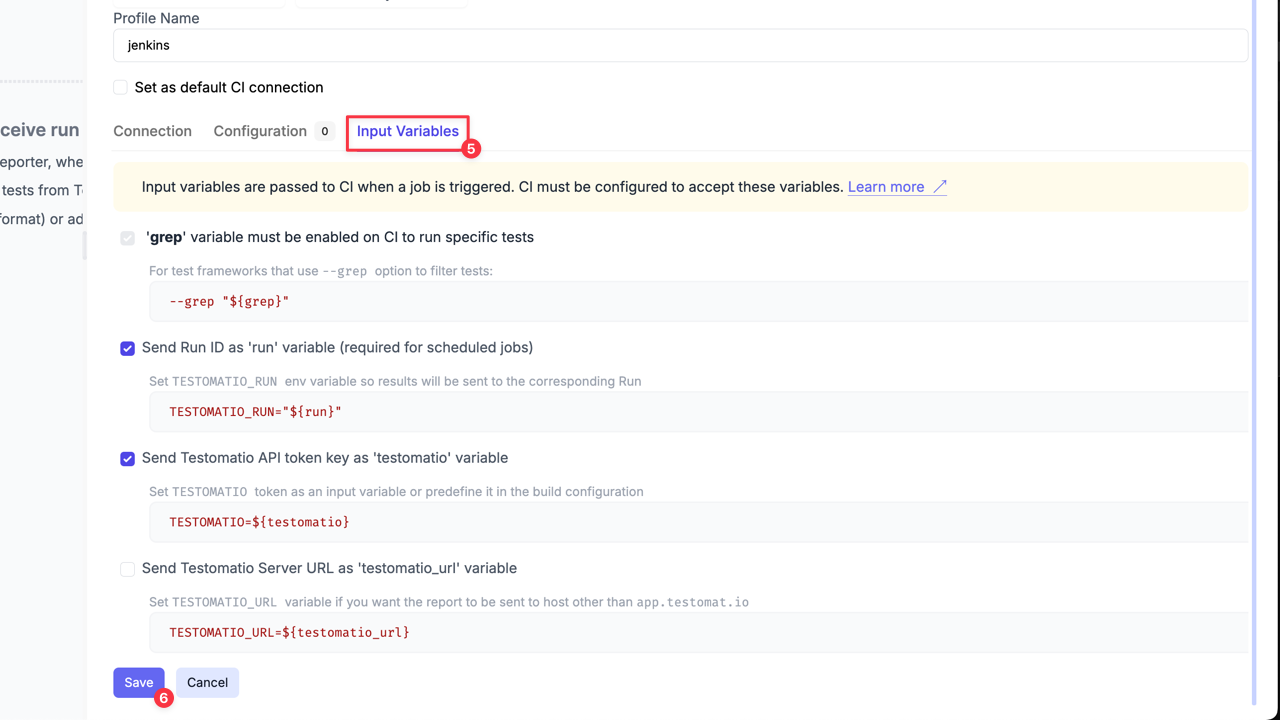The height and width of the screenshot is (720, 1280).
Task: Click external link arrow icon beside Learn more
Action: [940, 187]
